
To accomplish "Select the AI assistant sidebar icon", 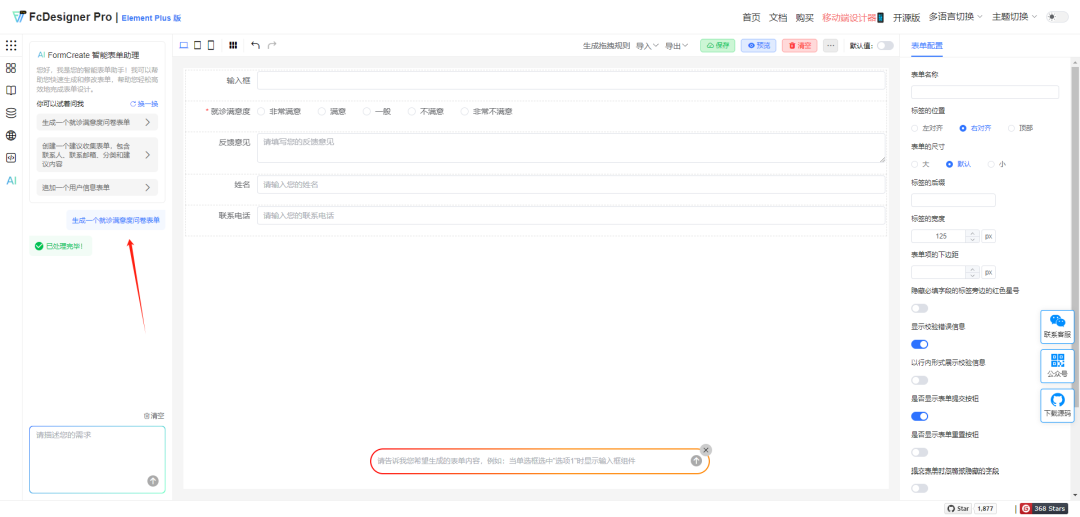I will pos(11,180).
